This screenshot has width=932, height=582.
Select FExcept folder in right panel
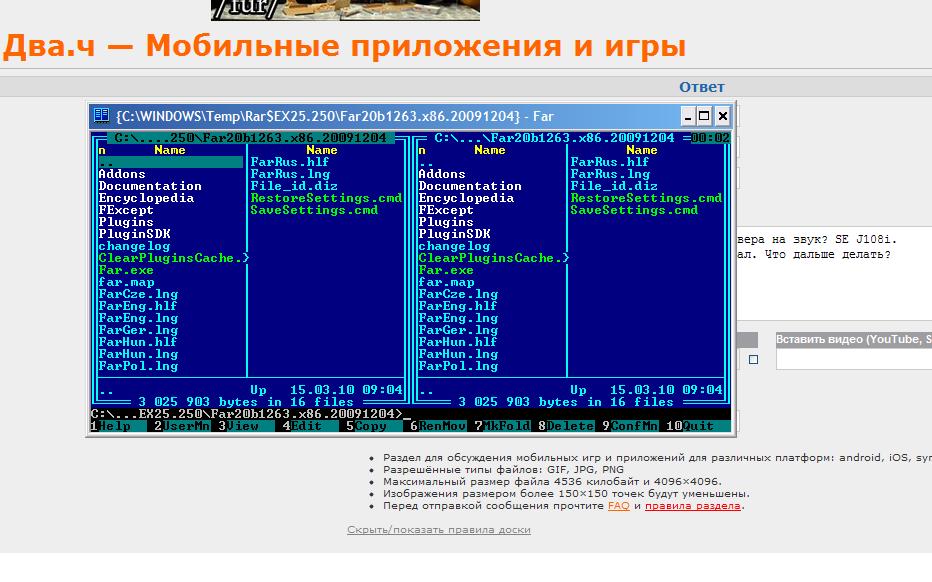pos(446,210)
